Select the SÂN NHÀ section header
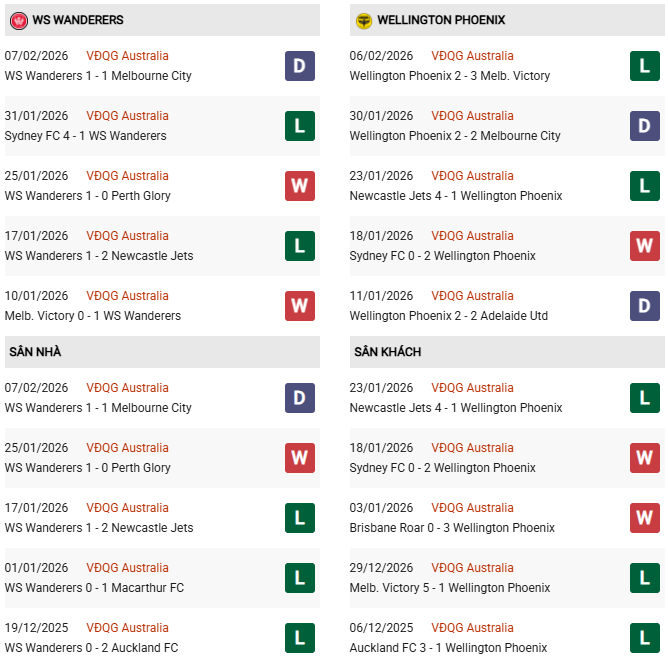The image size is (668, 660). tap(36, 352)
